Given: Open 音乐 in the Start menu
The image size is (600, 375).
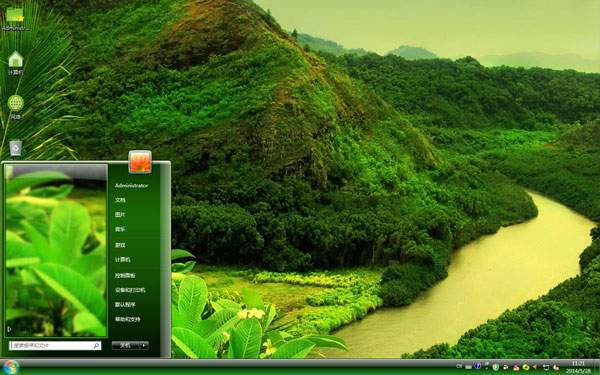Looking at the screenshot, I should (x=120, y=229).
